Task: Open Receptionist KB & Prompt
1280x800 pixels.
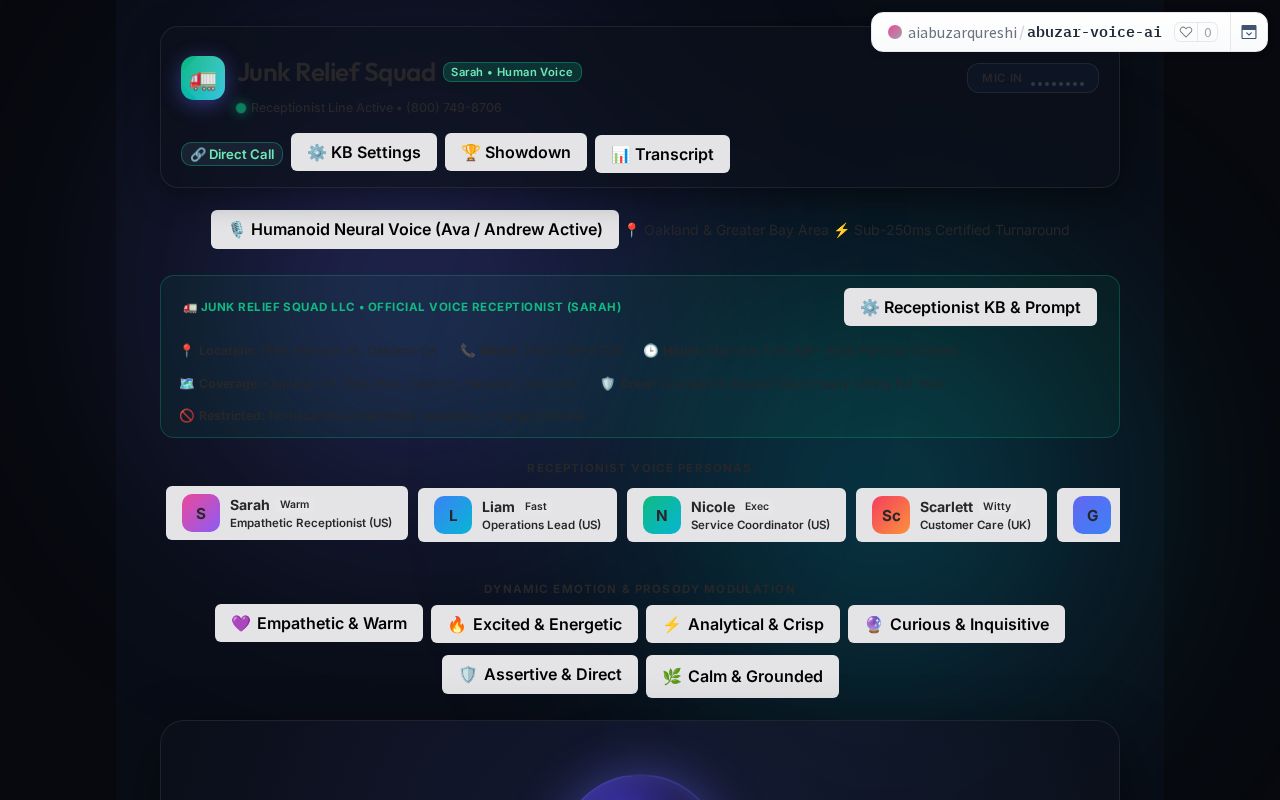Action: point(970,307)
